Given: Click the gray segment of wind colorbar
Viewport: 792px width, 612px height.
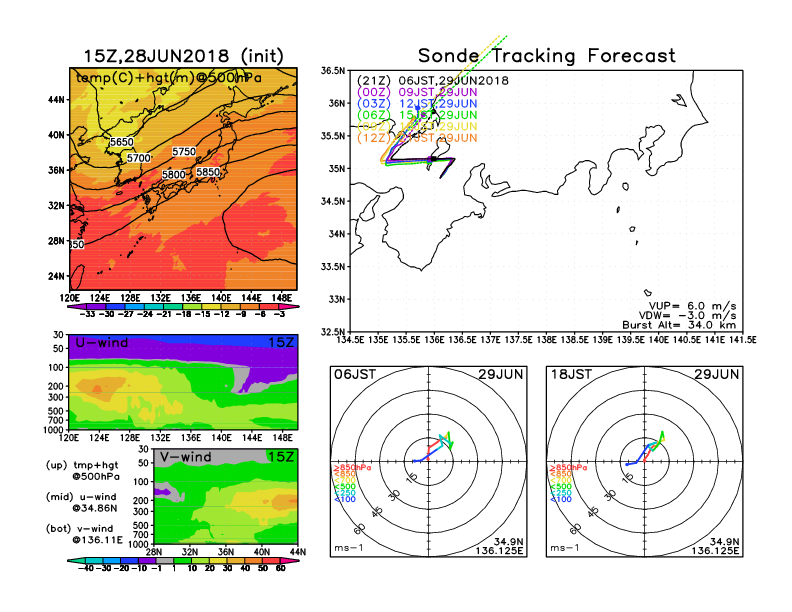Looking at the screenshot, I should (165, 560).
